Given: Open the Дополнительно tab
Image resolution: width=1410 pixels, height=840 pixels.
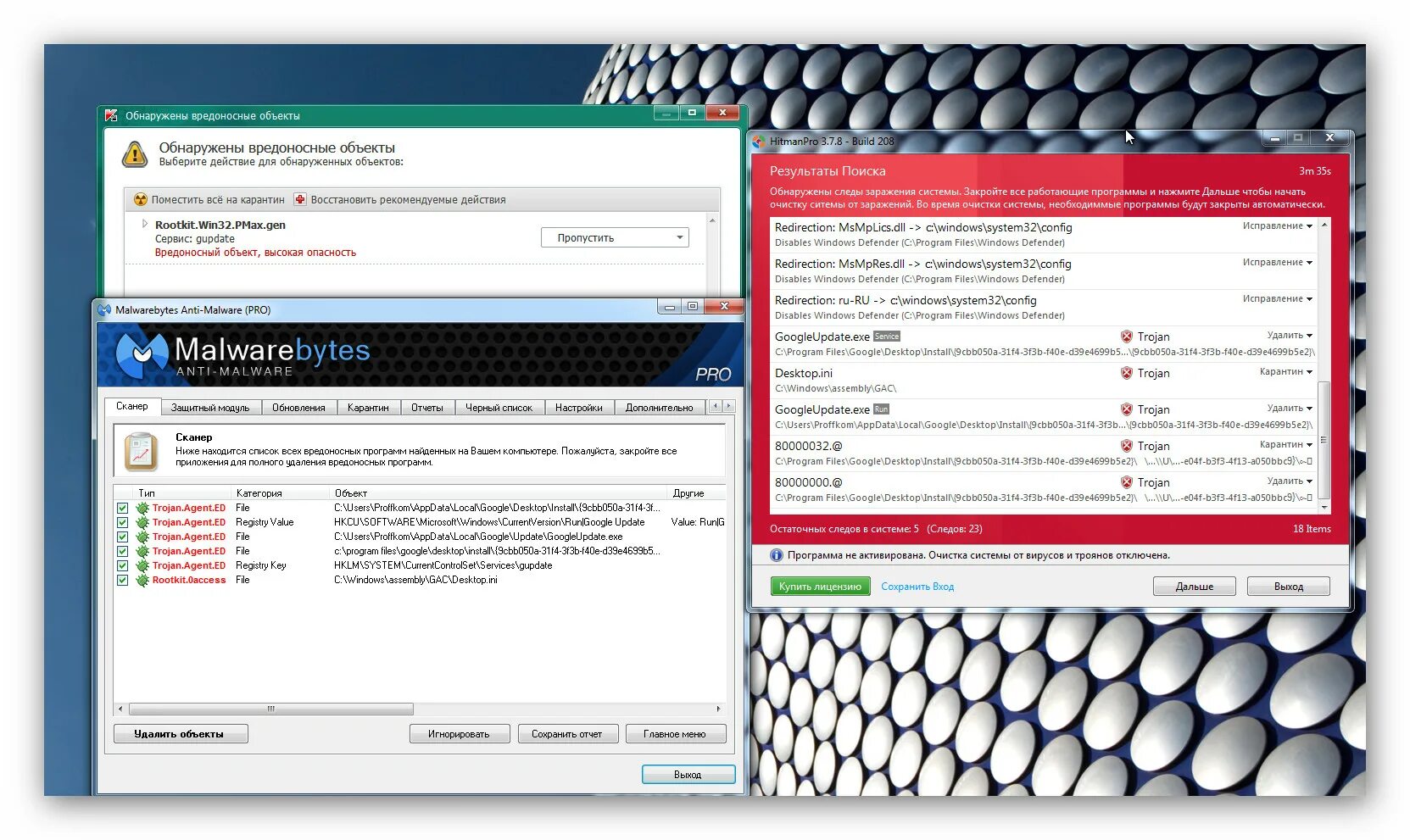Looking at the screenshot, I should point(660,408).
